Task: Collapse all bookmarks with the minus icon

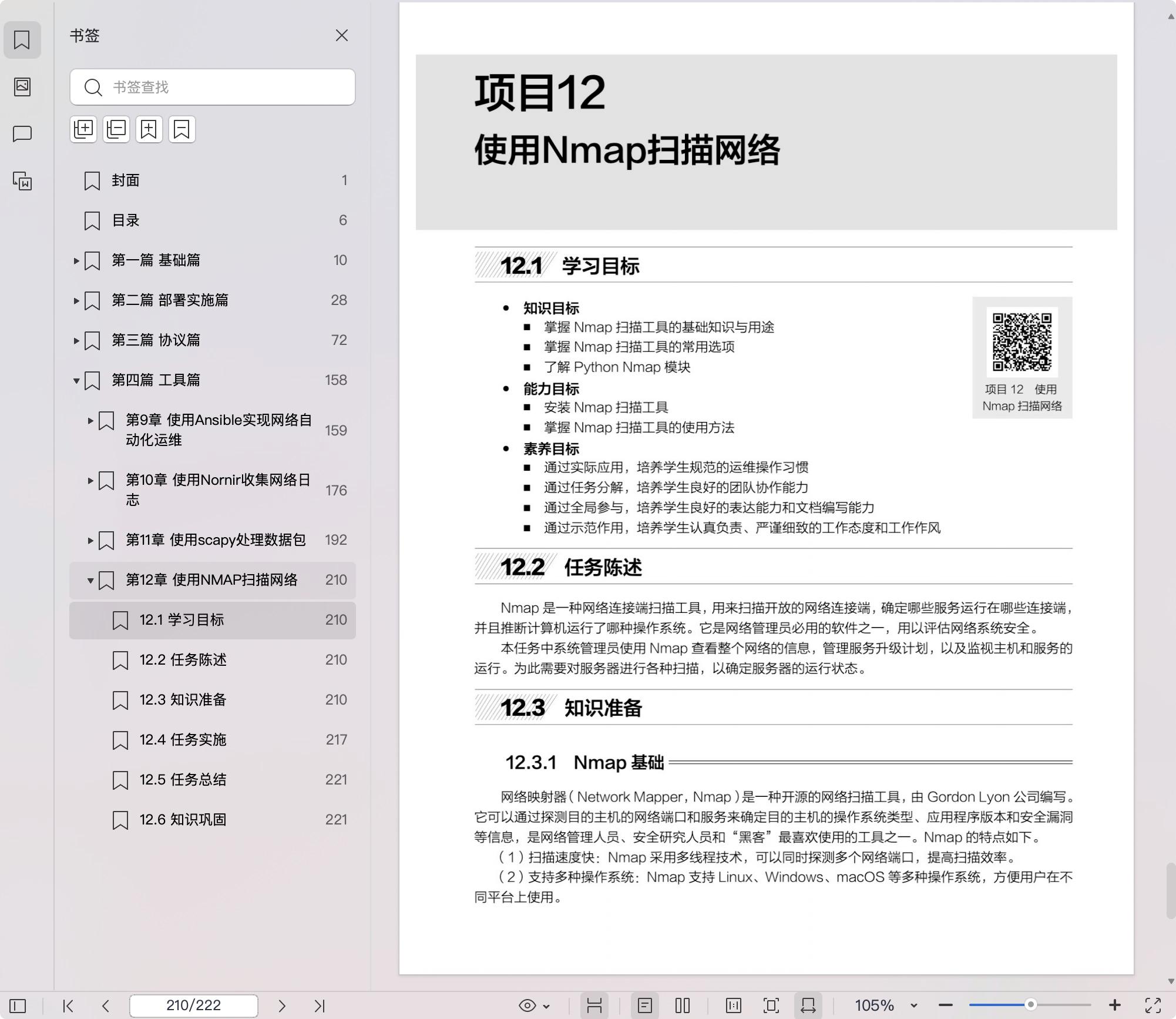Action: point(116,129)
